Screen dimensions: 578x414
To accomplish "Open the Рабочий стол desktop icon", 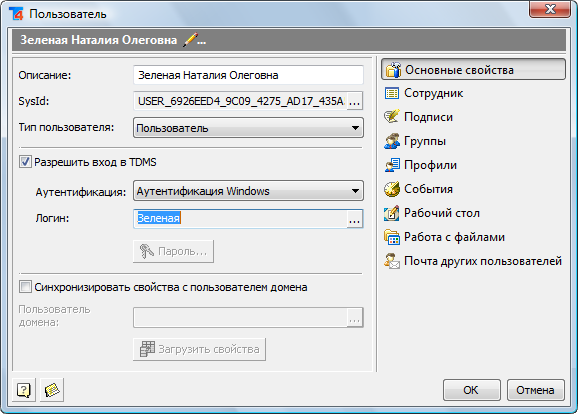I will tap(391, 213).
